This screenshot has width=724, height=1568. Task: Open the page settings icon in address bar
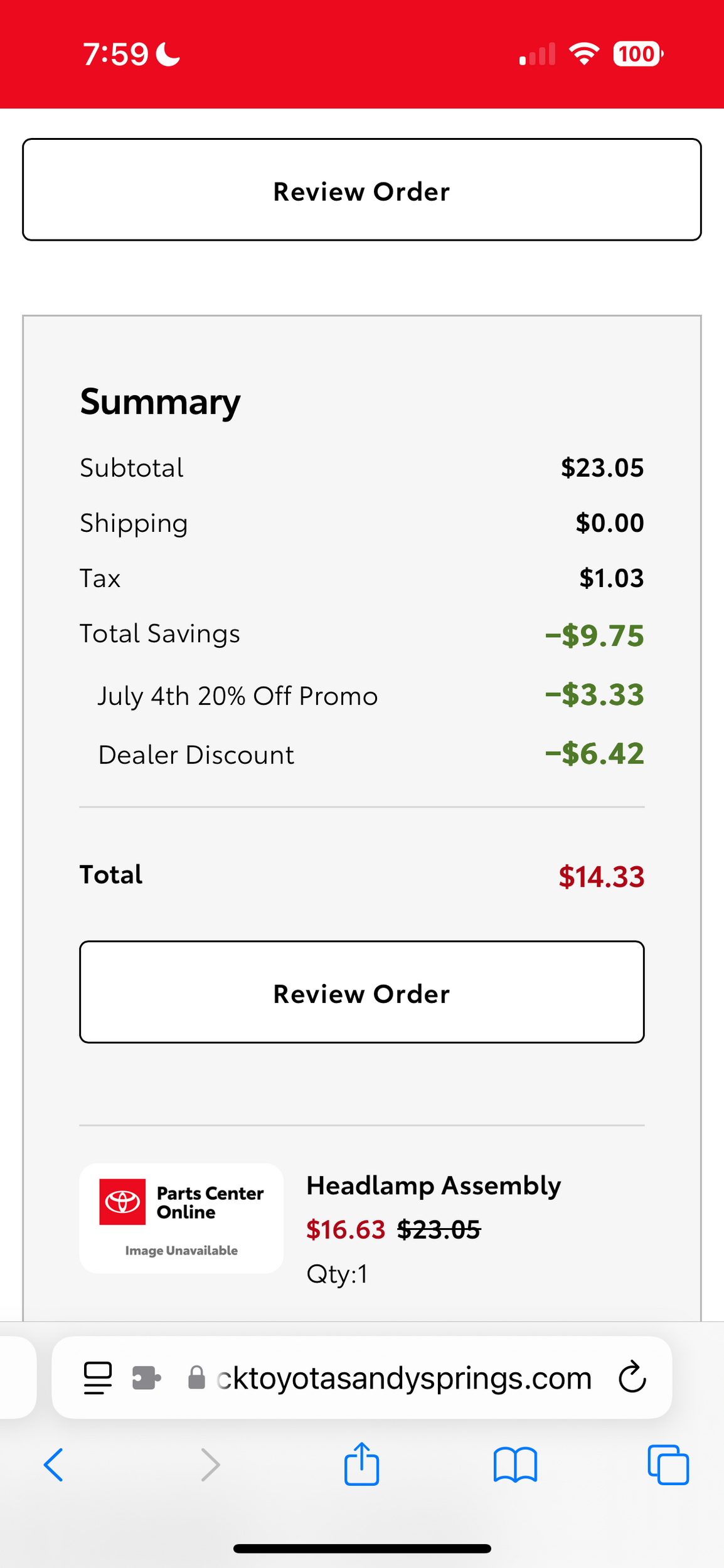pyautogui.click(x=98, y=1378)
